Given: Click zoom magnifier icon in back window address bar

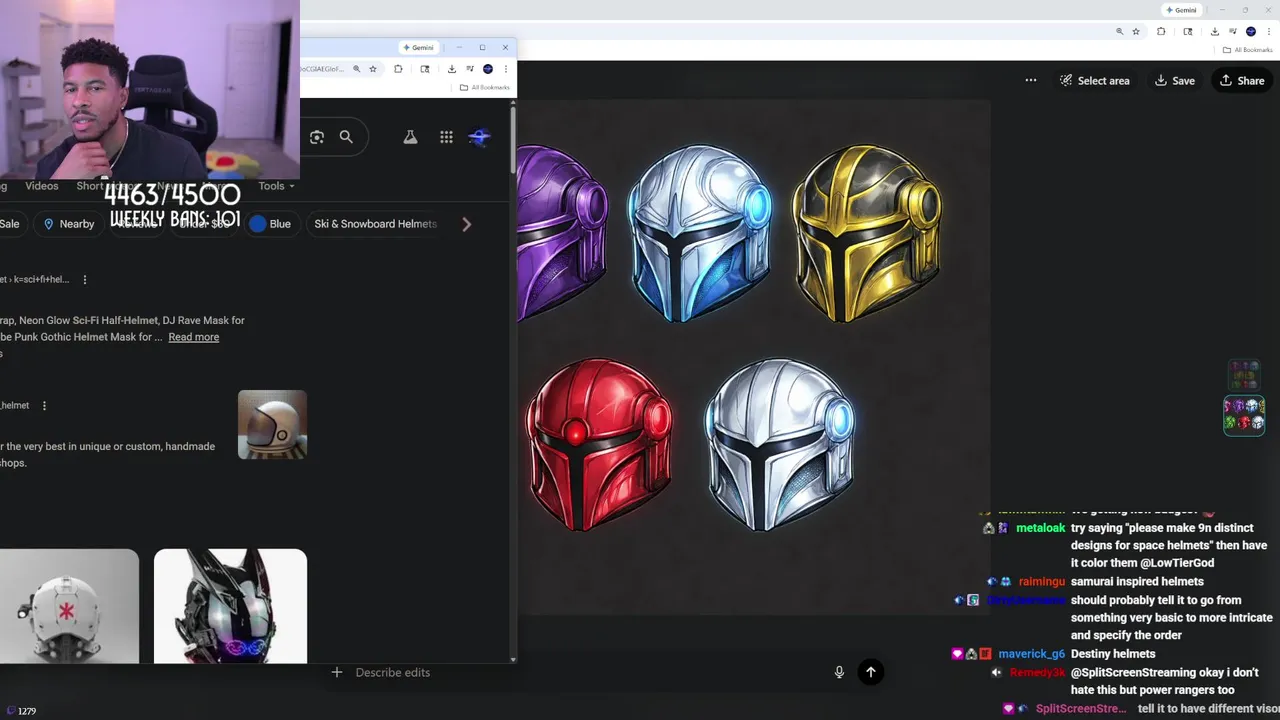Looking at the screenshot, I should click(x=1119, y=31).
